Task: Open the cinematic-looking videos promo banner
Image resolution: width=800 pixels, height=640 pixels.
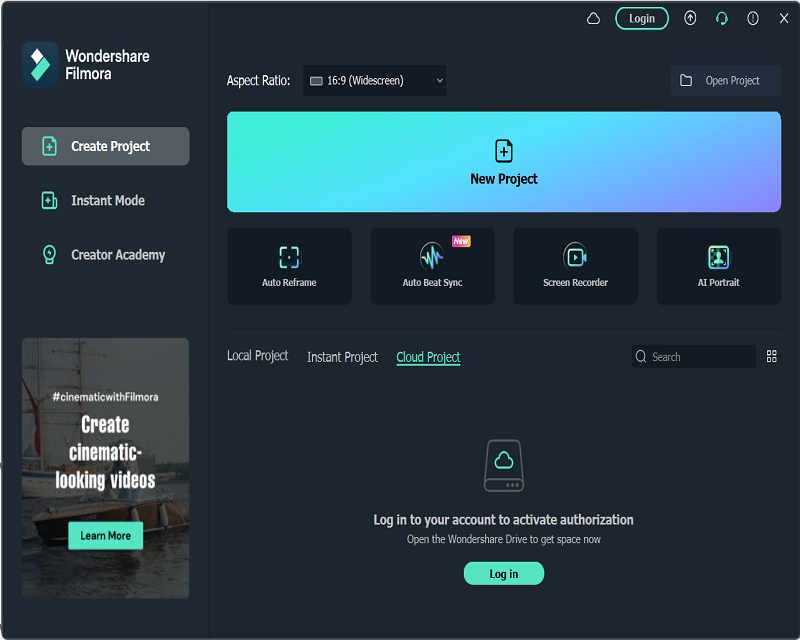Action: click(106, 468)
